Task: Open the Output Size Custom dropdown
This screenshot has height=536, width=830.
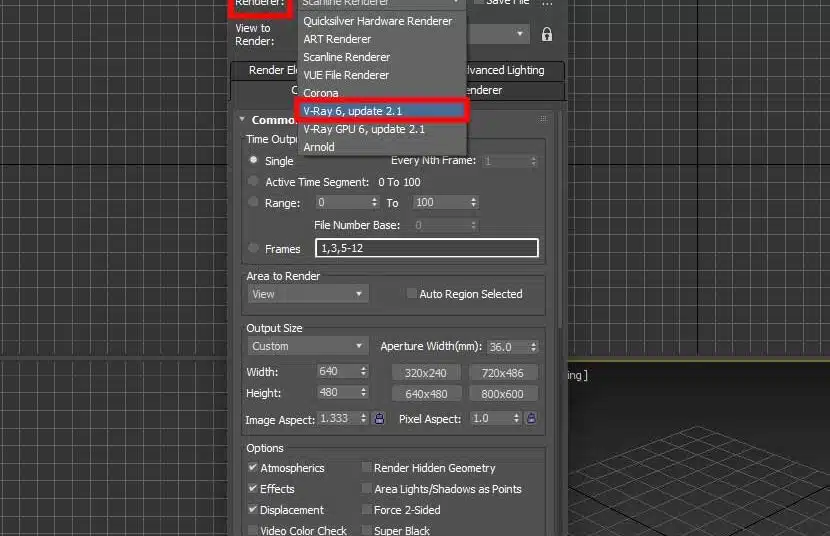Action: click(308, 347)
